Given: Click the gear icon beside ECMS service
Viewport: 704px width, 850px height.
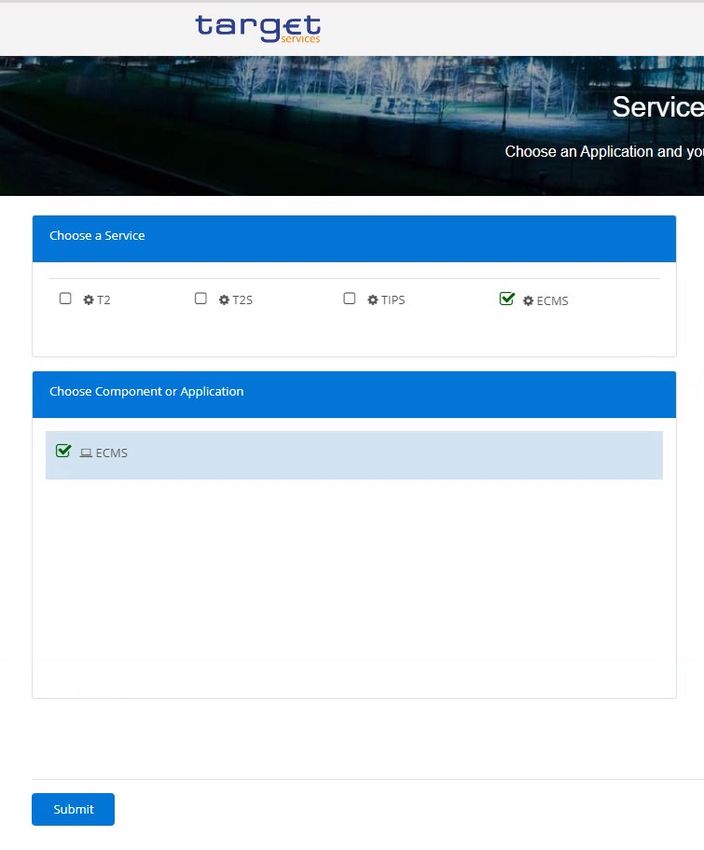Looking at the screenshot, I should pos(528,301).
